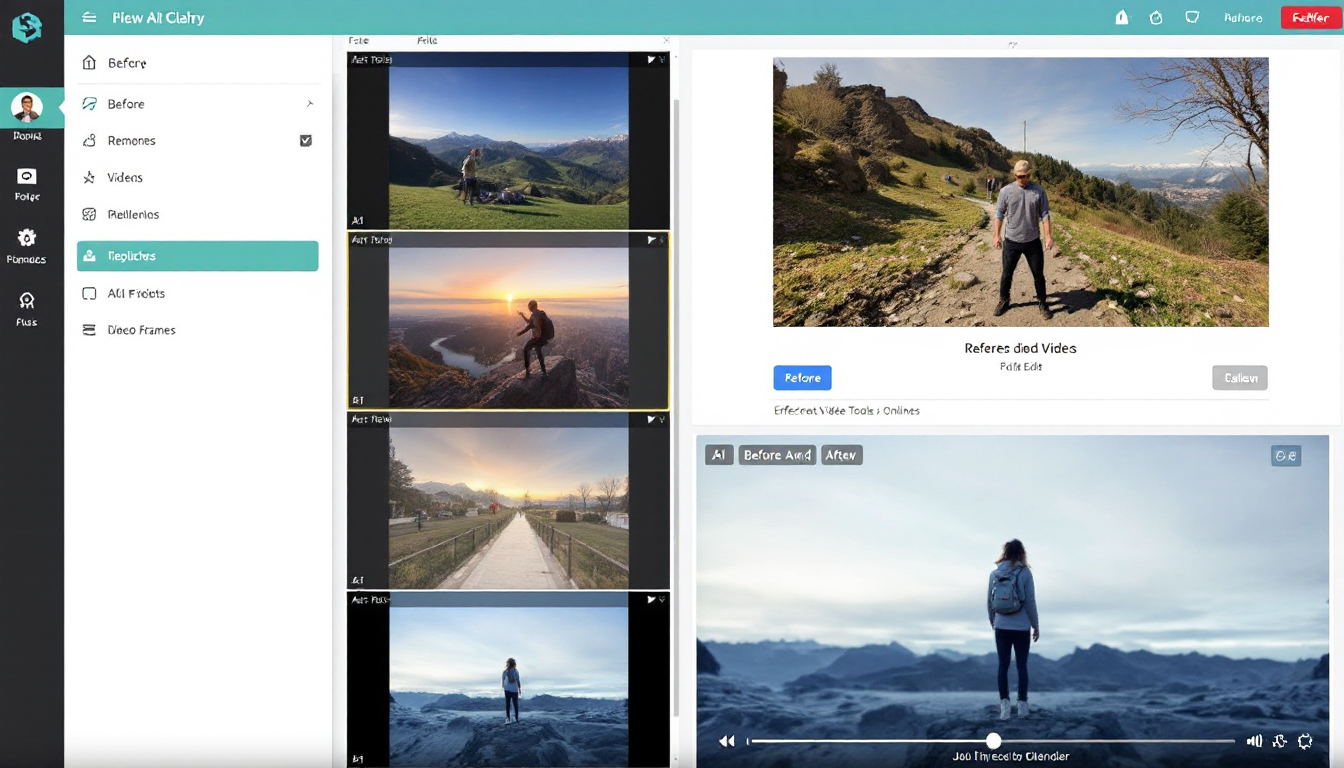The image size is (1344, 768).
Task: Select the Videos menu item
Action: coord(125,178)
